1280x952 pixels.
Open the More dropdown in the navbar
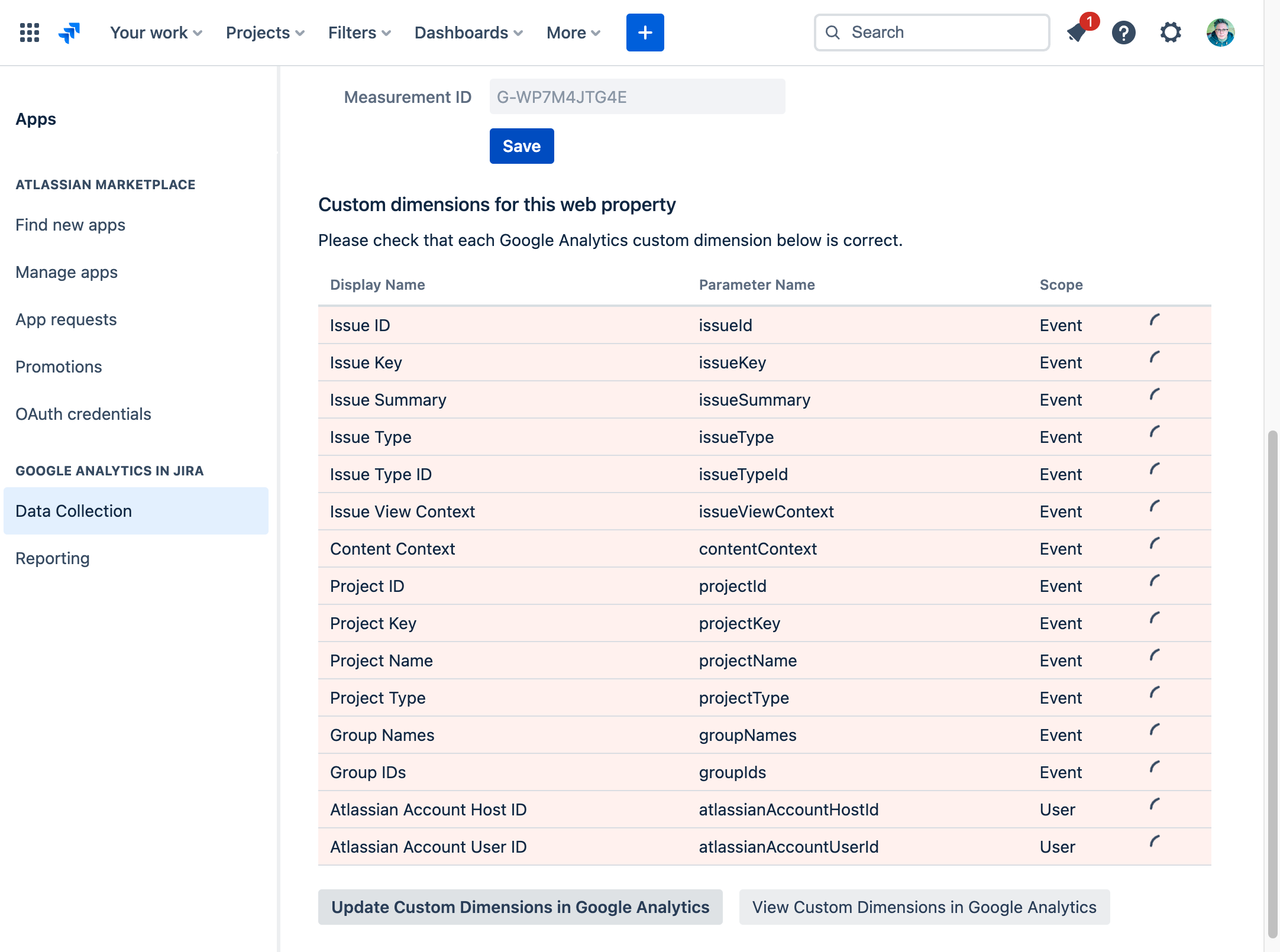click(x=573, y=33)
